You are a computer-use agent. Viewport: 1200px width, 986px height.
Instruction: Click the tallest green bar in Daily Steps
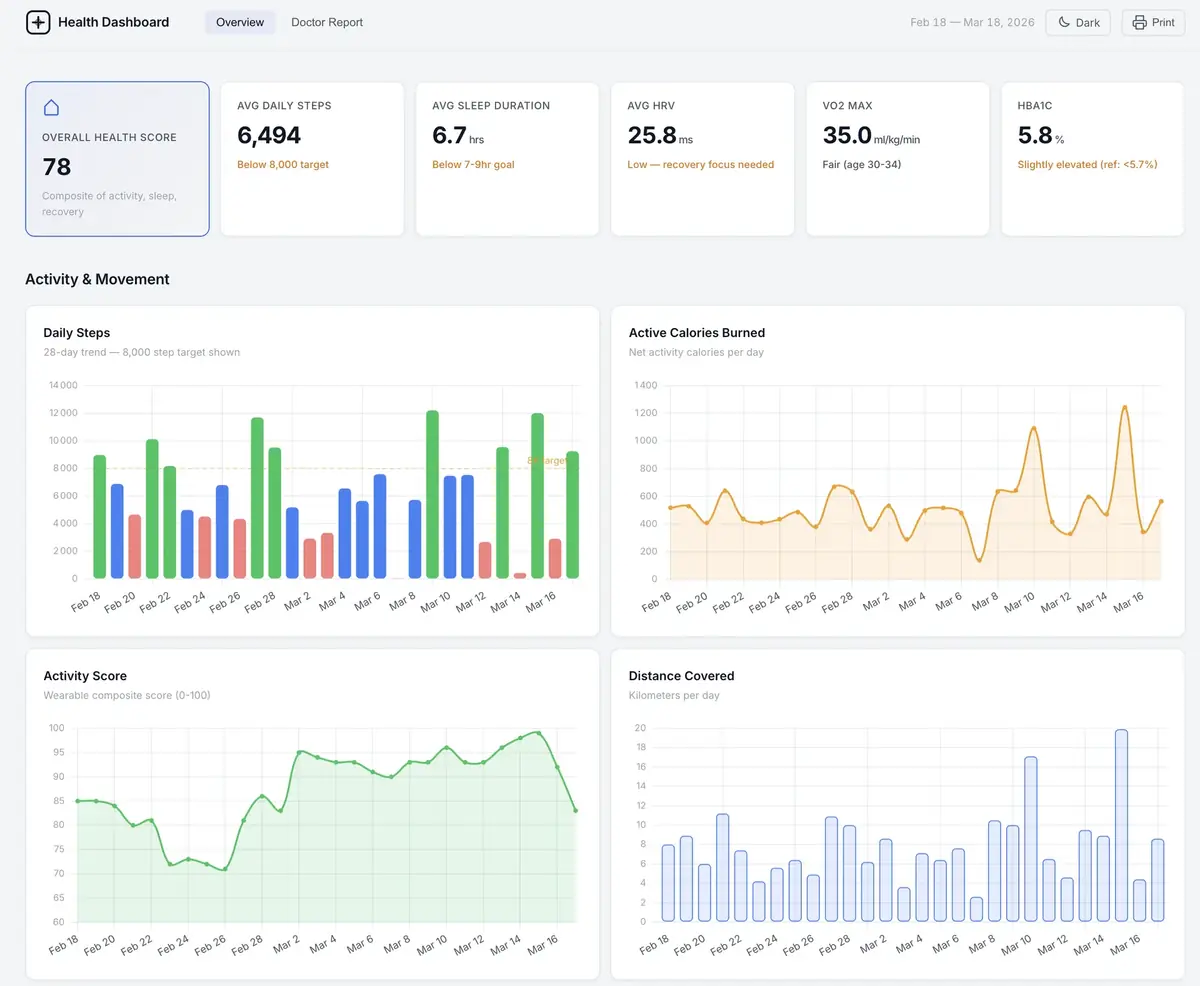tap(432, 494)
